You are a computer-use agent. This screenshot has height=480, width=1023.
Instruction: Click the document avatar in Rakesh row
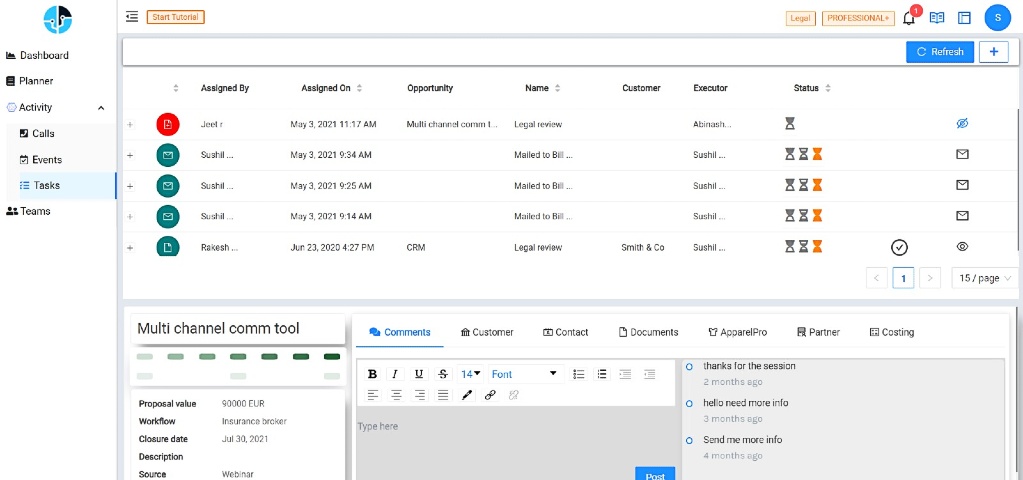(168, 247)
